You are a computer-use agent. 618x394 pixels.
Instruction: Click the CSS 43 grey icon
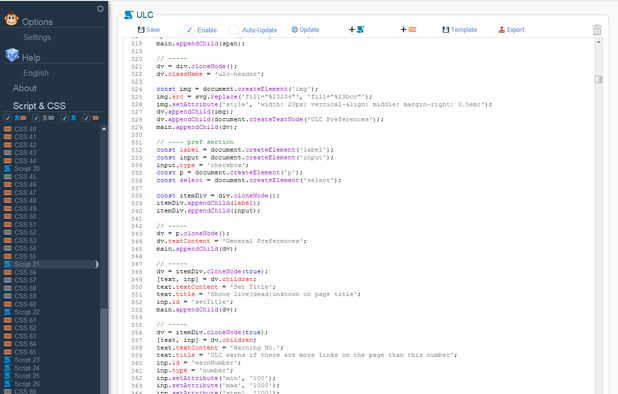click(x=7, y=153)
